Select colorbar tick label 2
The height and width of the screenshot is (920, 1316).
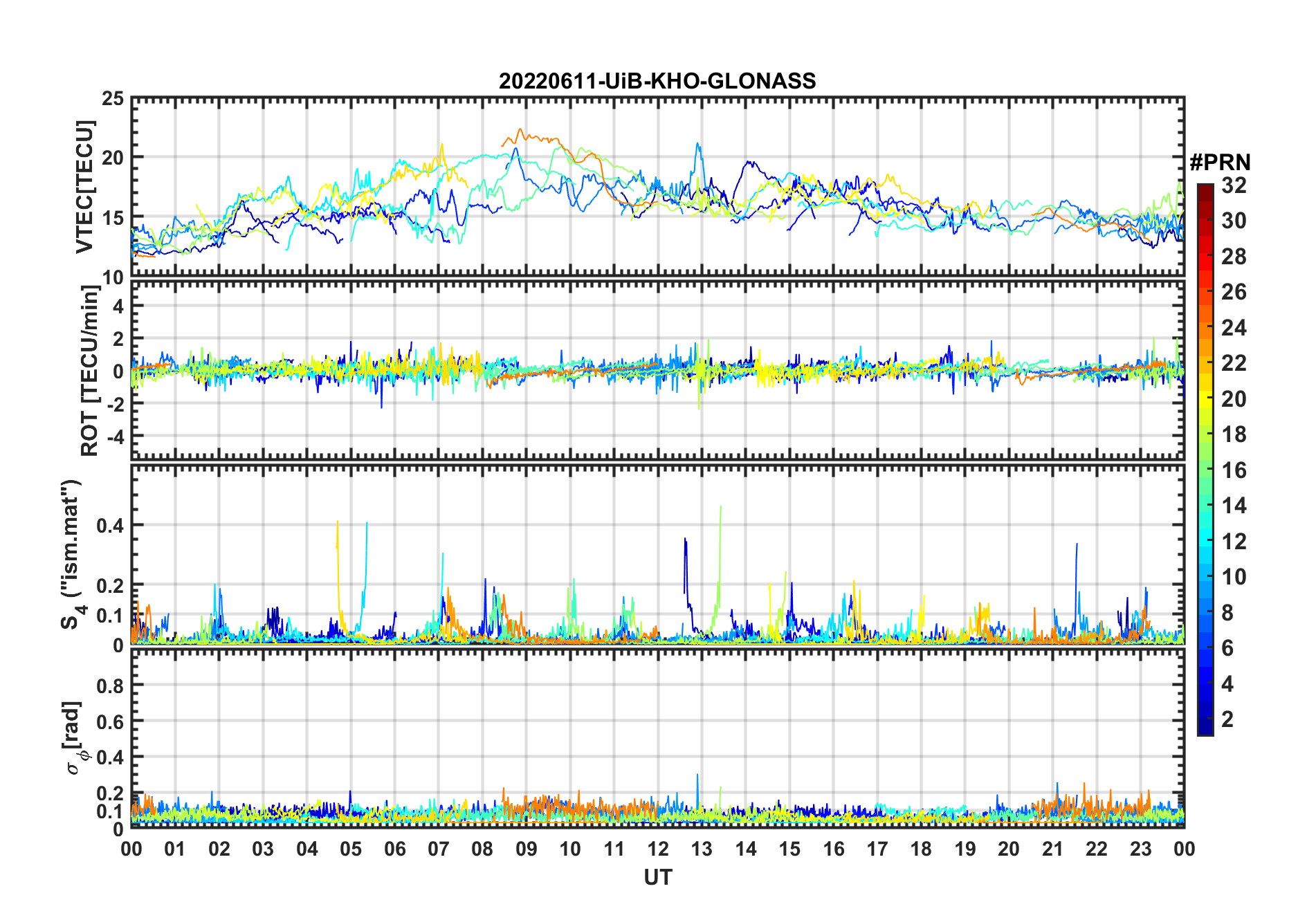click(1227, 719)
